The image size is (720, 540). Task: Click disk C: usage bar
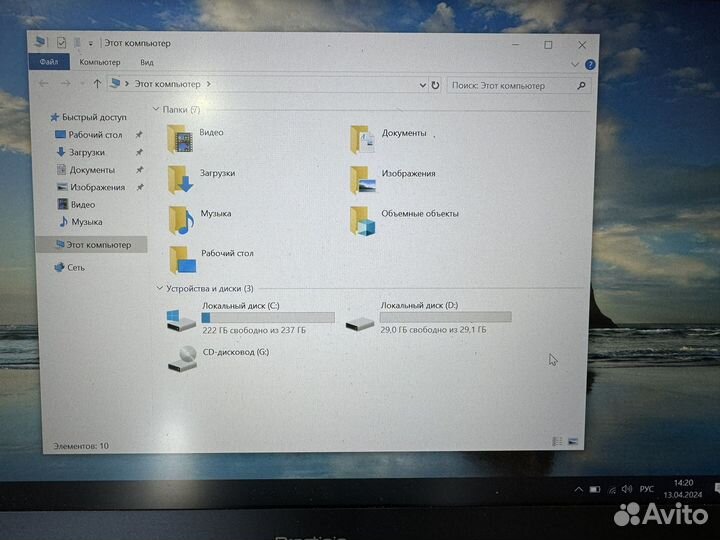[268, 317]
